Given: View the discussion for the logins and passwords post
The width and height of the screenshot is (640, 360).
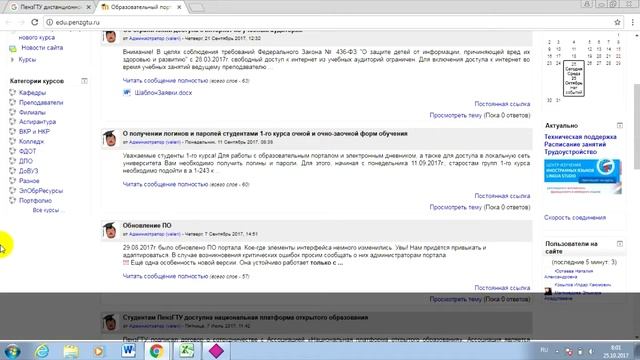Looking at the screenshot, I should click(x=456, y=207).
